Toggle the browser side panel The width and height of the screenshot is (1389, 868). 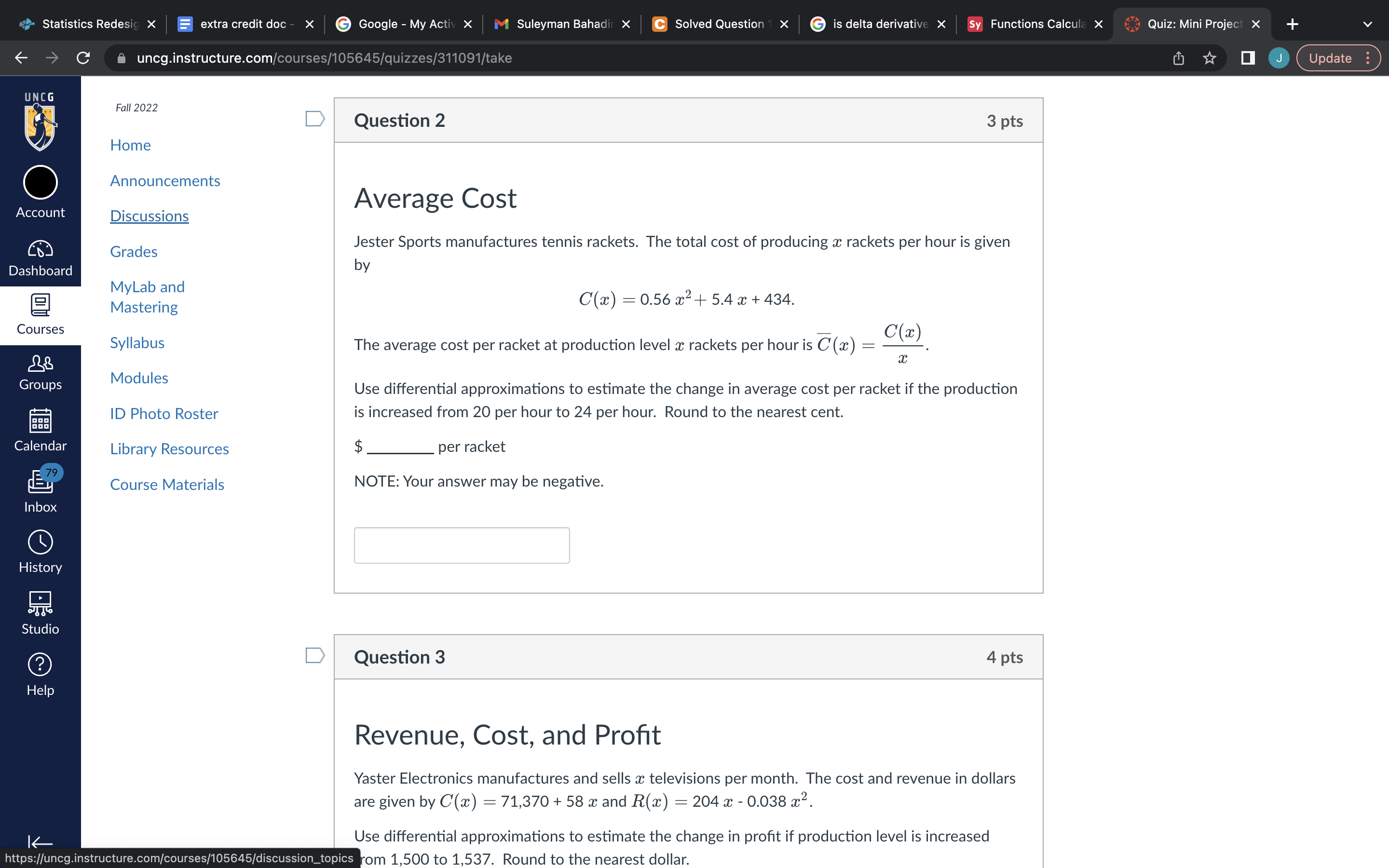coord(1247,58)
